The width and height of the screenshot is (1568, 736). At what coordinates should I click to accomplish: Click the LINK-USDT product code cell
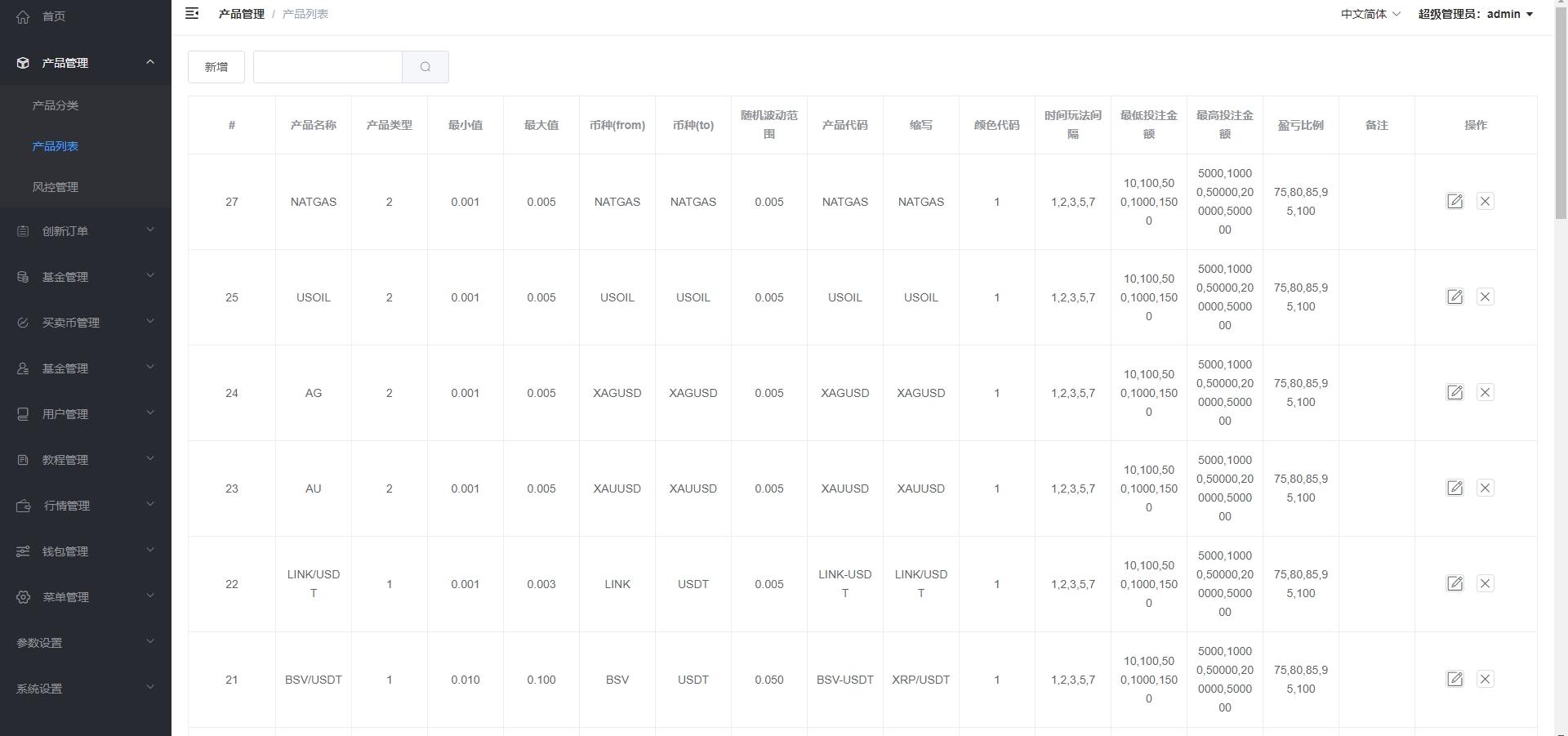click(845, 584)
